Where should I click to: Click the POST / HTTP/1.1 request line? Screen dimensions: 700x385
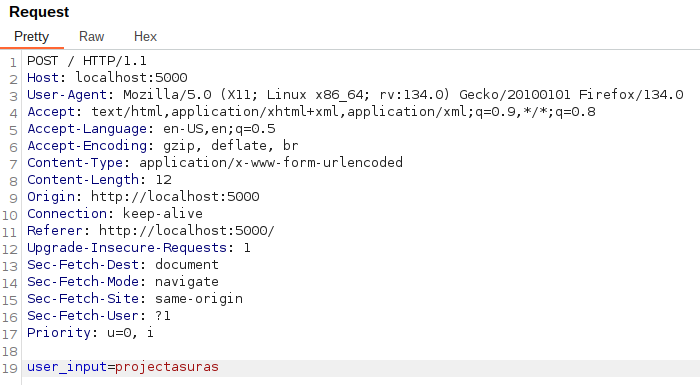click(87, 61)
